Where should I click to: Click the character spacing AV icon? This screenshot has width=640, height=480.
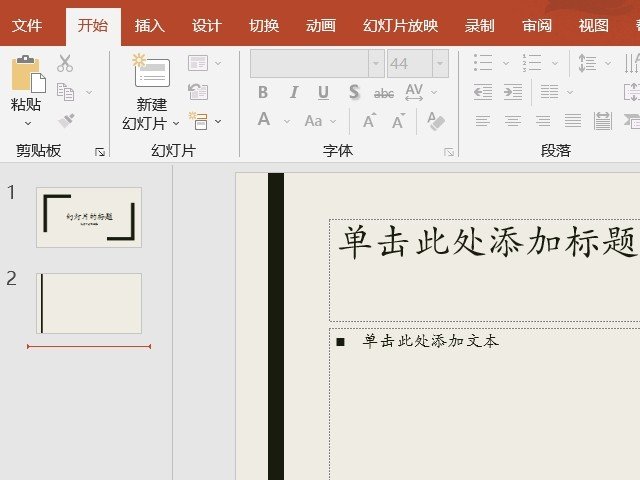coord(414,92)
